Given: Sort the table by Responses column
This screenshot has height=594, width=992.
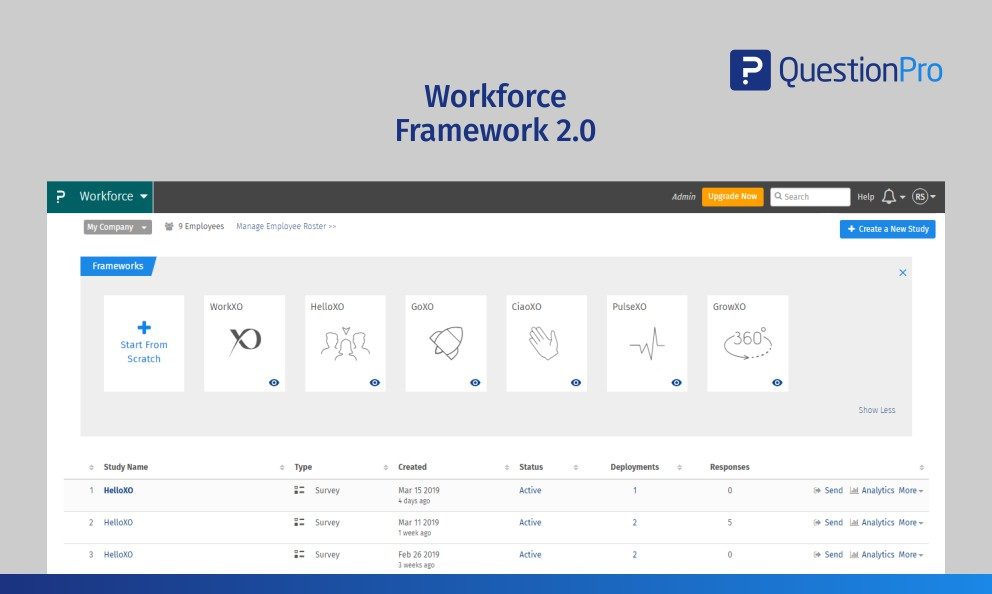Looking at the screenshot, I should pyautogui.click(x=729, y=467).
